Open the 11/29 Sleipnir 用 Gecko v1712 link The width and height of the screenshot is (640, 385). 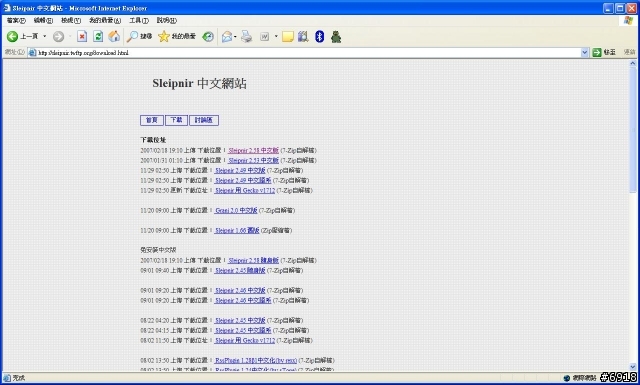tap(245, 190)
